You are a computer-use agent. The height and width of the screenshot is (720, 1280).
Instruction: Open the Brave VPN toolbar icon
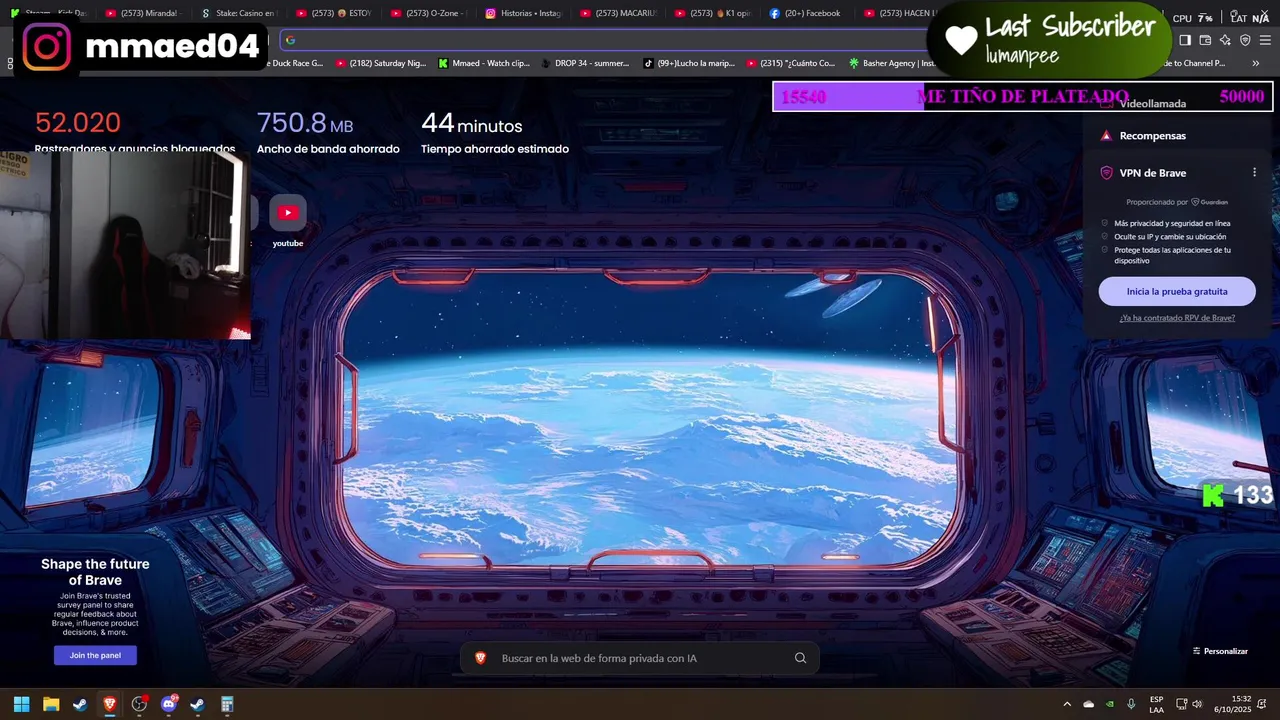(1245, 40)
